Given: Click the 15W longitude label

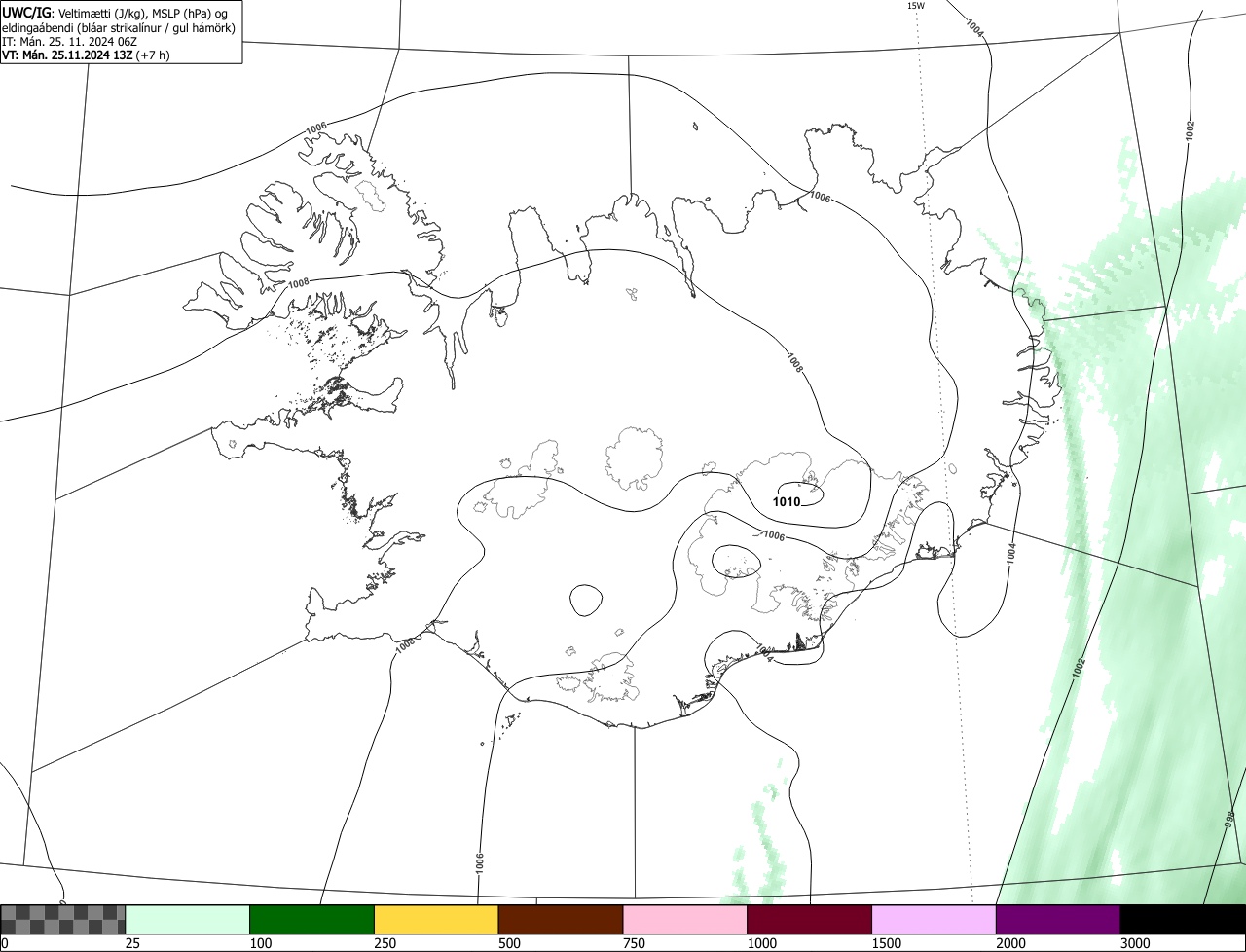Looking at the screenshot, I should coord(915,6).
